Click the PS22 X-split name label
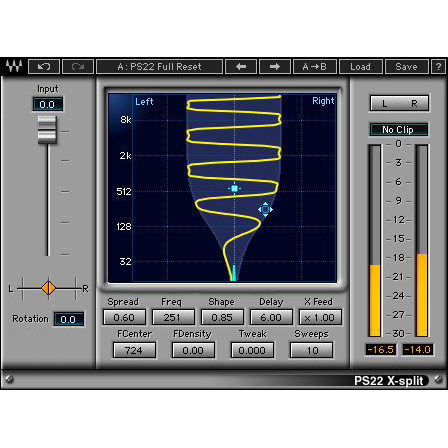 [389, 380]
